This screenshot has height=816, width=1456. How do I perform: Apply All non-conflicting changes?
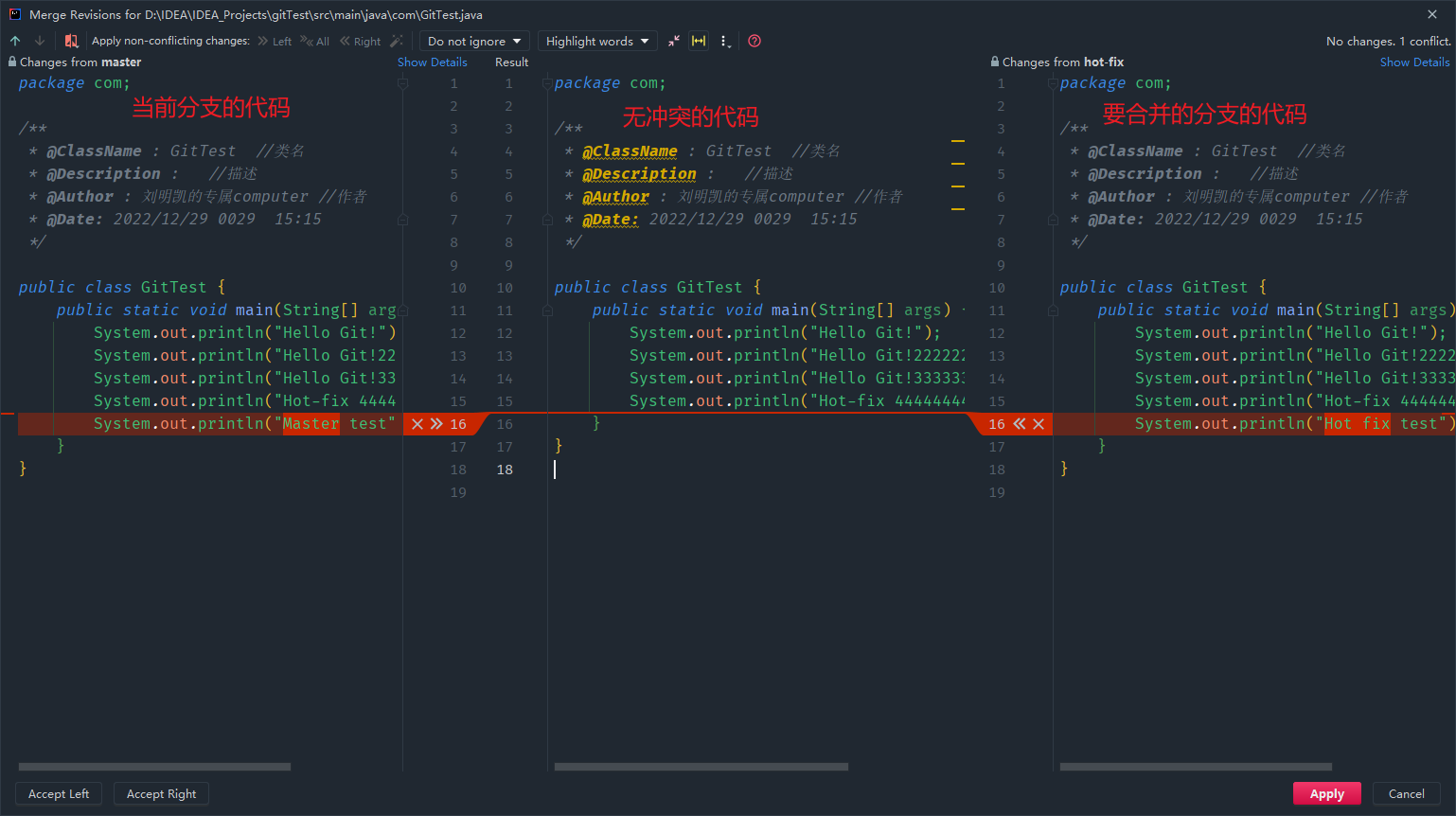pyautogui.click(x=315, y=41)
